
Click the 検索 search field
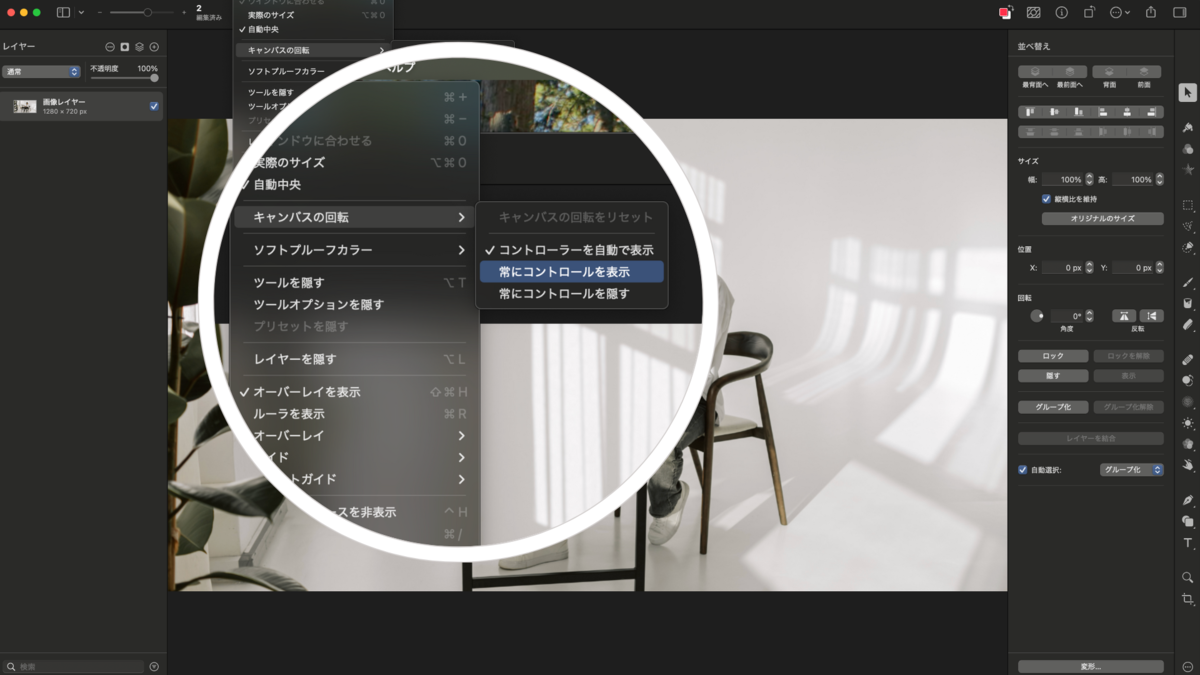(76, 666)
